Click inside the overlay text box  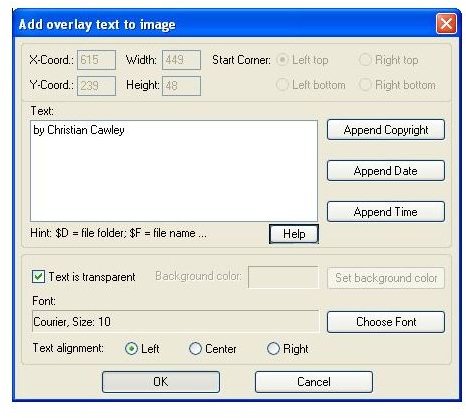click(x=174, y=171)
